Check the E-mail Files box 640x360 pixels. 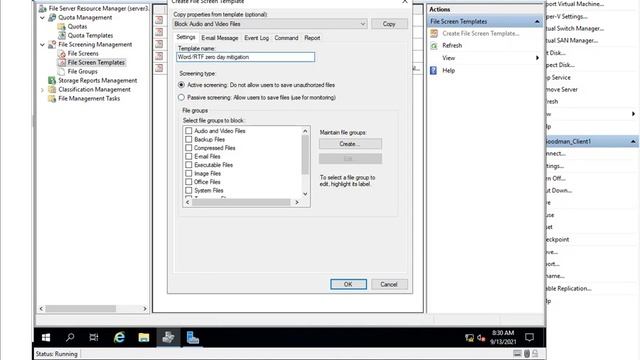tap(189, 156)
